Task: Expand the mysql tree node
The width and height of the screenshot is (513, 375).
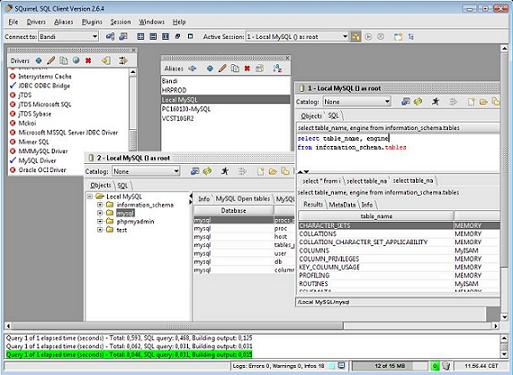Action: point(100,213)
